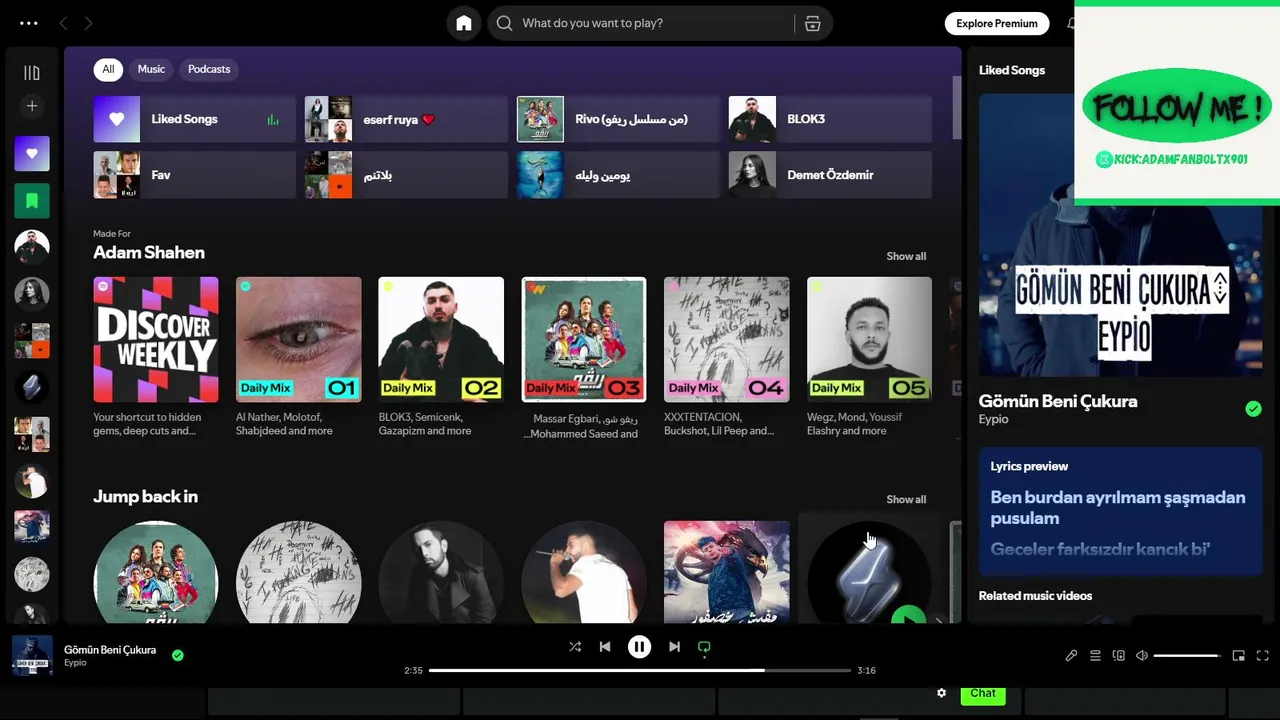
Task: Select the All filter chip
Action: (108, 69)
